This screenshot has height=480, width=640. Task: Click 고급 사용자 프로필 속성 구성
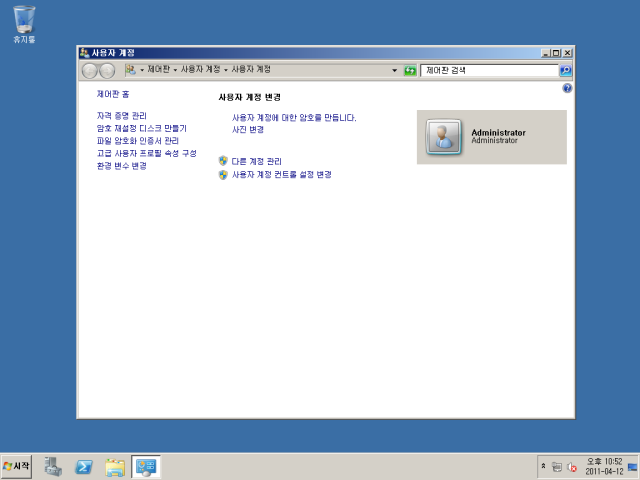(x=147, y=153)
